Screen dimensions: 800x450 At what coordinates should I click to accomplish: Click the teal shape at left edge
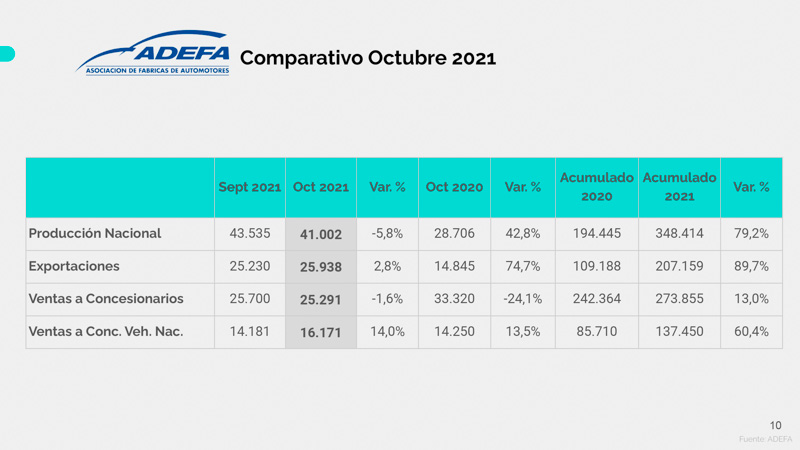click(6, 53)
